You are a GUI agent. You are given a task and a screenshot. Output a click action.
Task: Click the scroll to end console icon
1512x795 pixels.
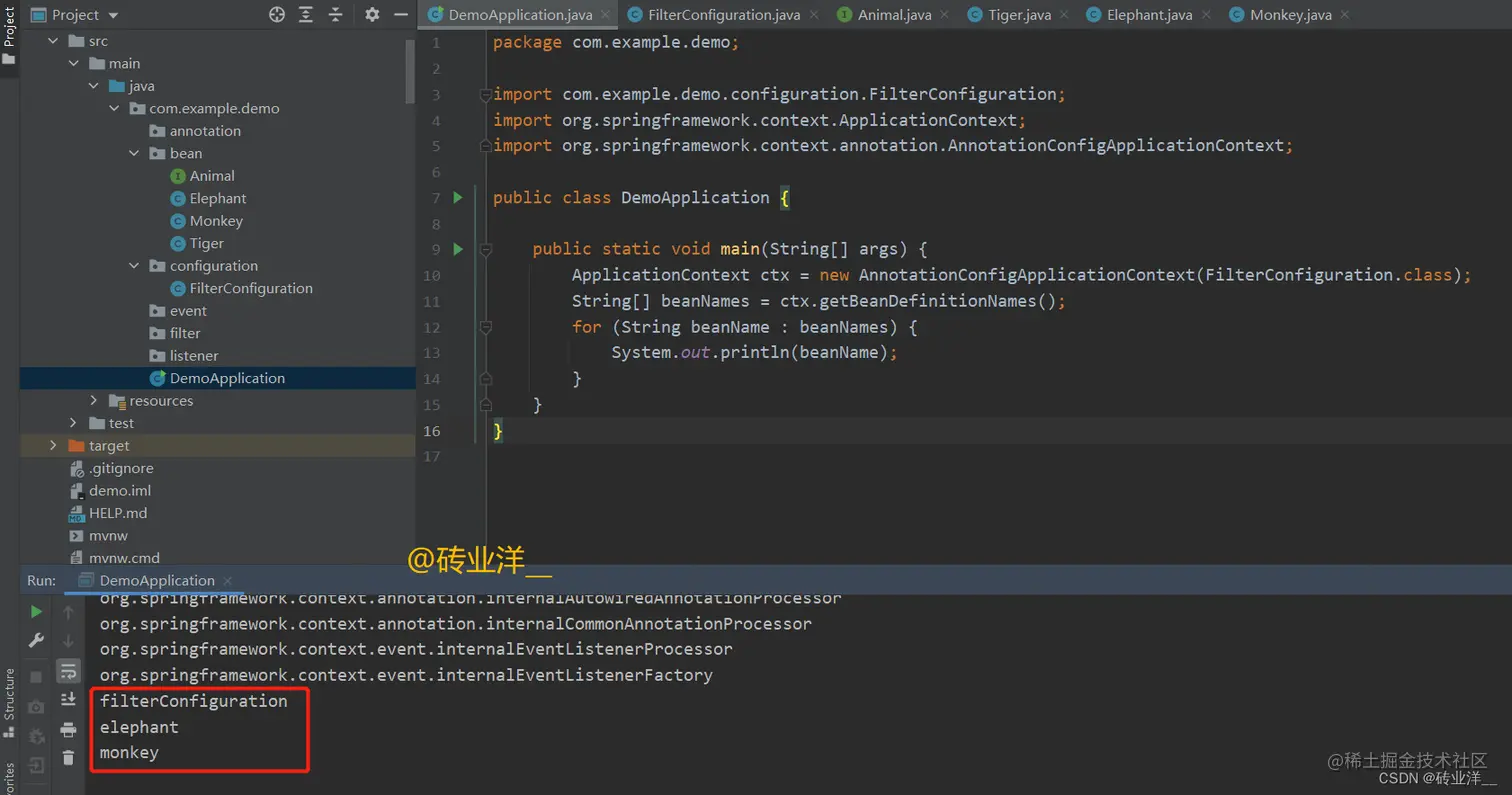pos(68,699)
